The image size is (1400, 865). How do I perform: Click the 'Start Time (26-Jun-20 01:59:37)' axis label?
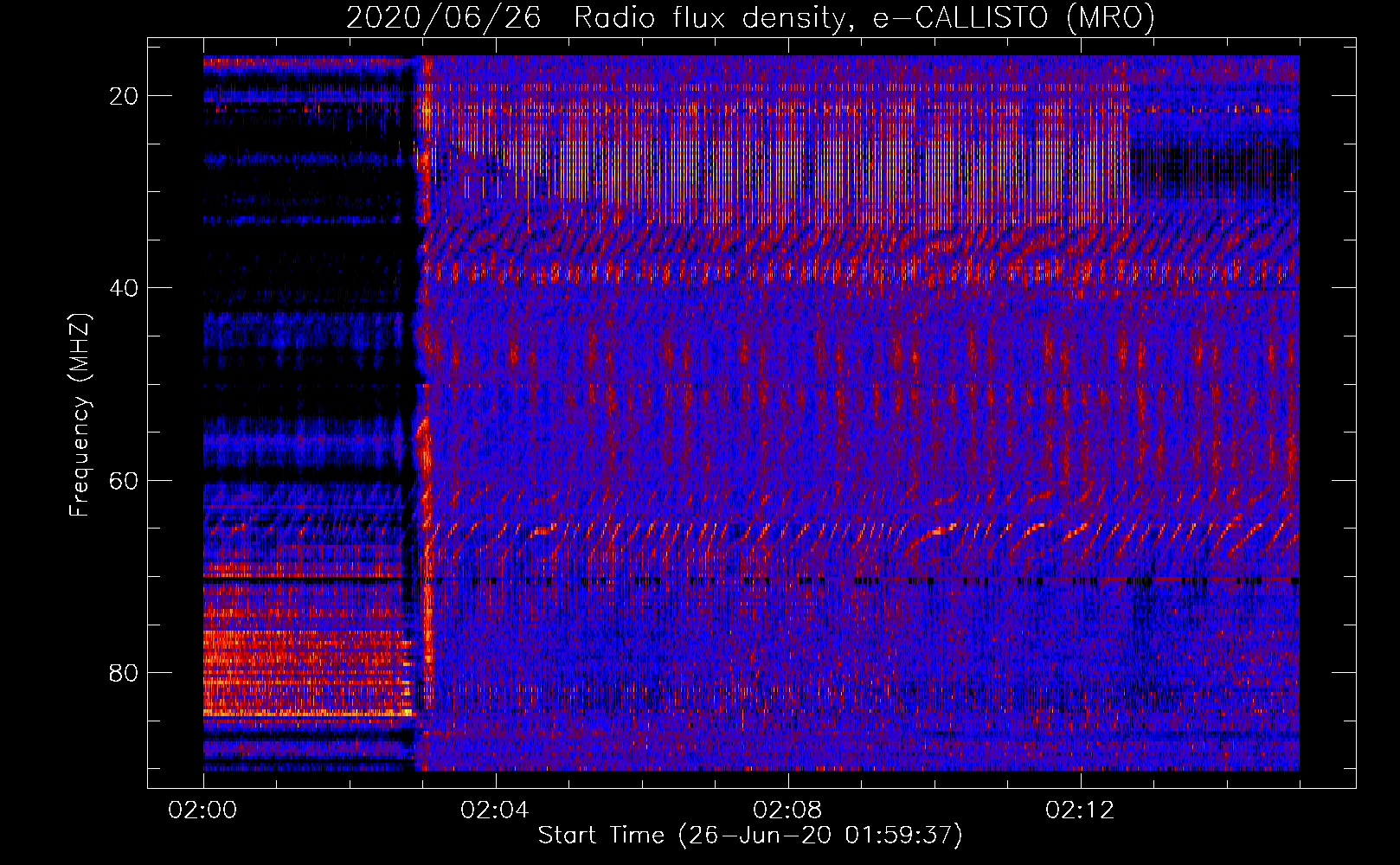click(750, 836)
